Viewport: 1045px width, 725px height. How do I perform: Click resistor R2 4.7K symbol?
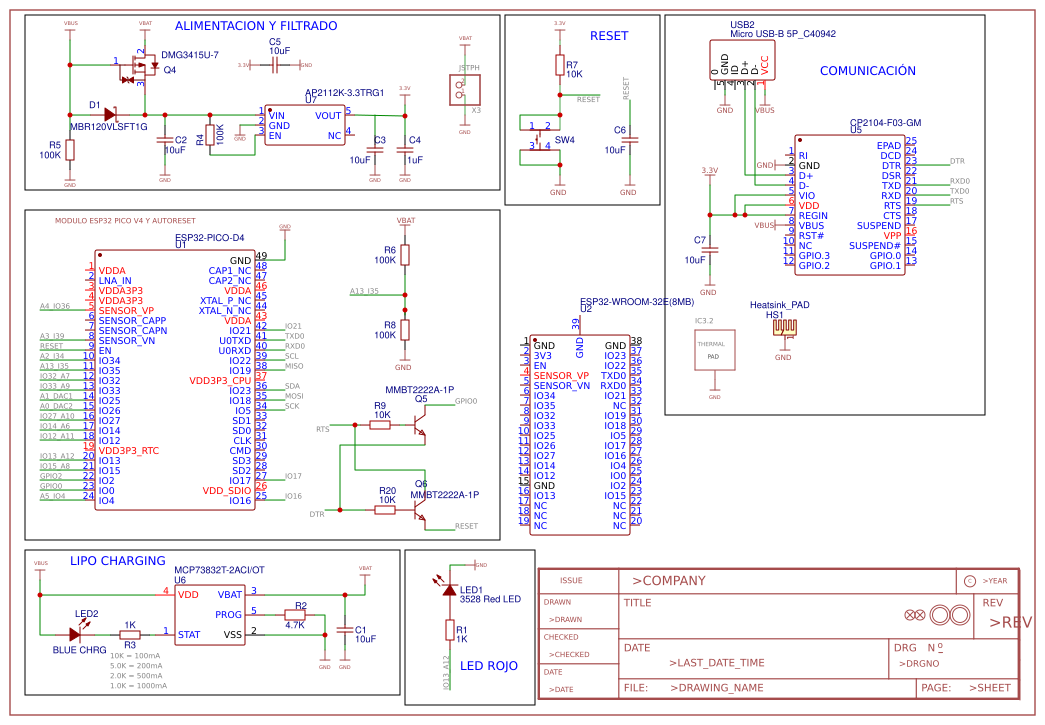pyautogui.click(x=295, y=614)
